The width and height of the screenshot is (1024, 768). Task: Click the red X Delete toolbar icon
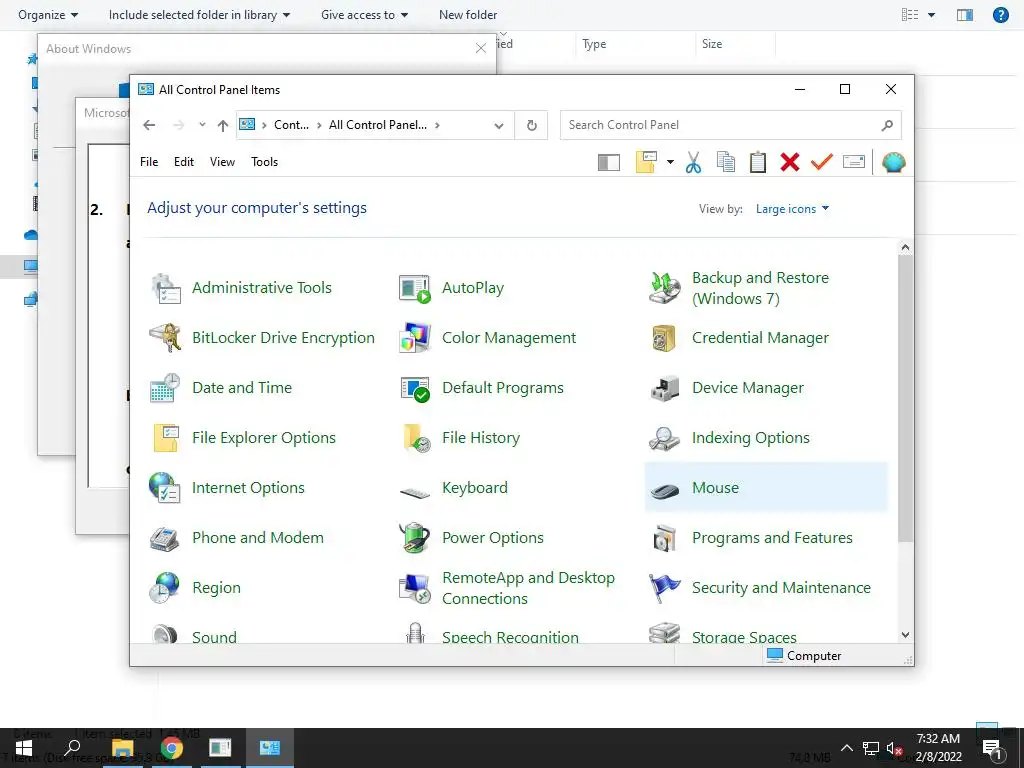[790, 162]
